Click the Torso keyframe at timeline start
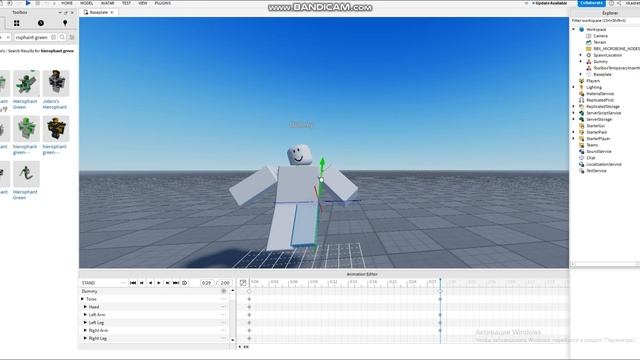The width and height of the screenshot is (640, 360). (249, 299)
